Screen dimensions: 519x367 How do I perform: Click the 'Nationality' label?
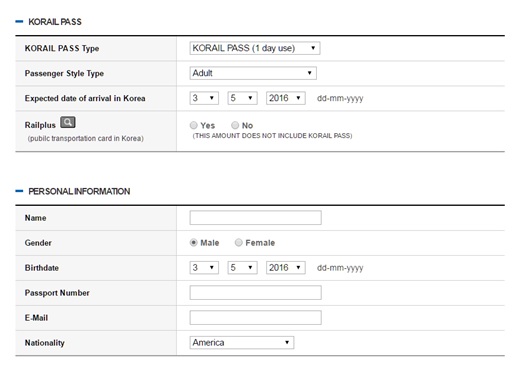[x=45, y=343]
